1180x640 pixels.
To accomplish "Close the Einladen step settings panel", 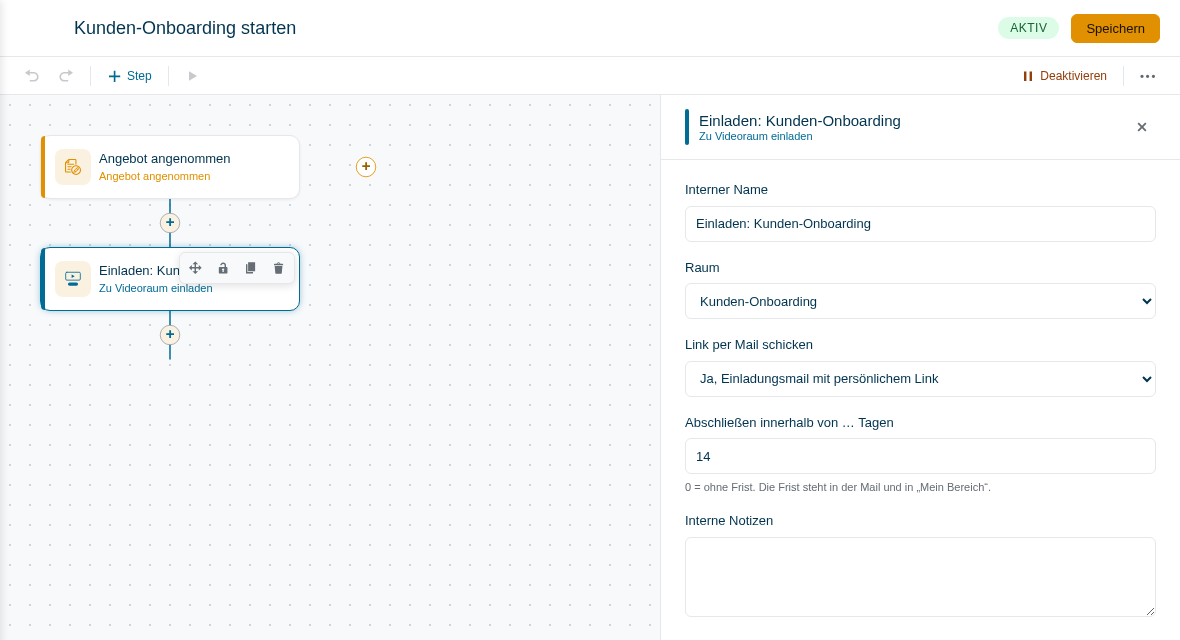I will coord(1142,127).
